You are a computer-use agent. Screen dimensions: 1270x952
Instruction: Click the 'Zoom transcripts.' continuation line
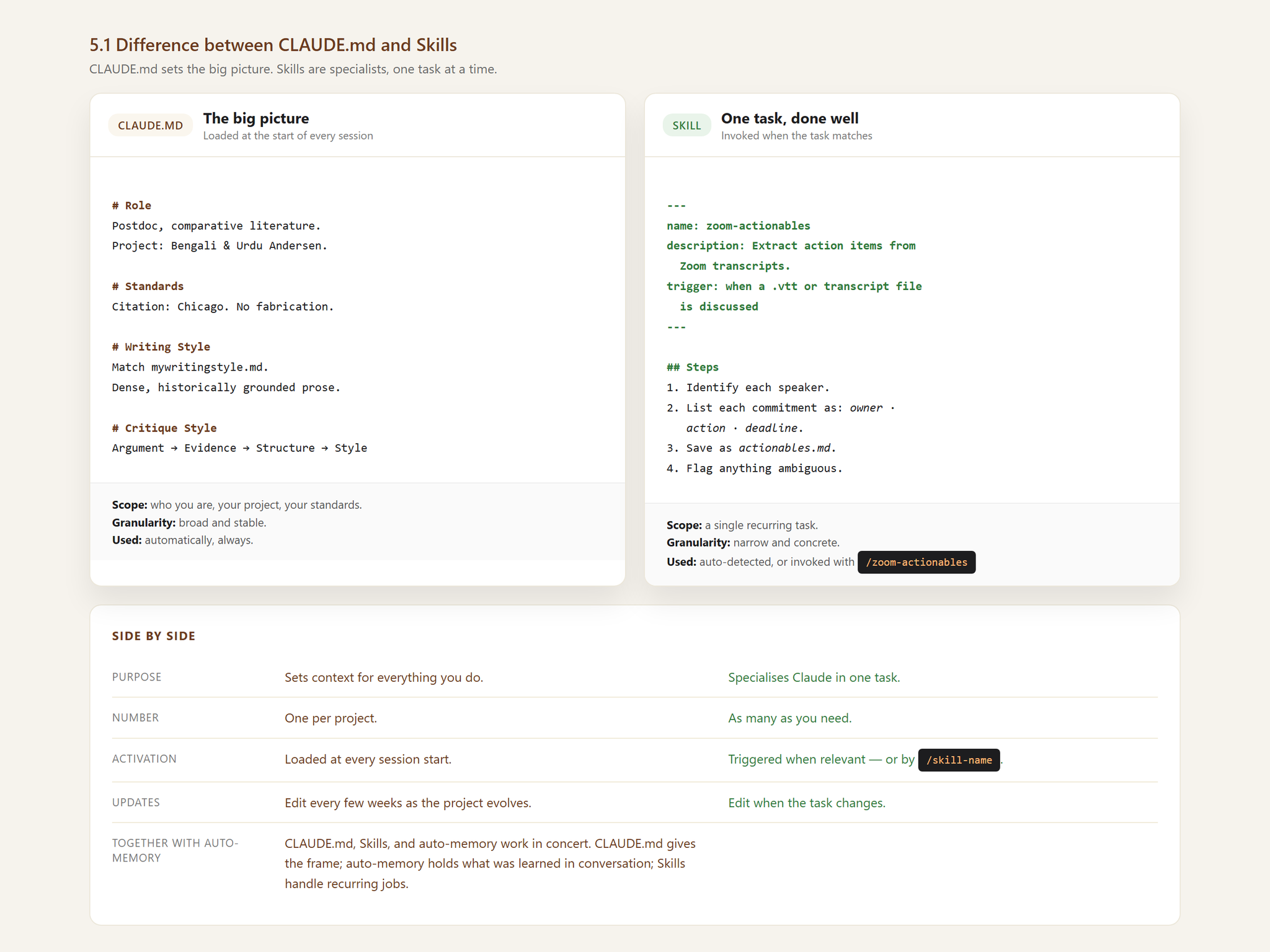click(x=735, y=266)
